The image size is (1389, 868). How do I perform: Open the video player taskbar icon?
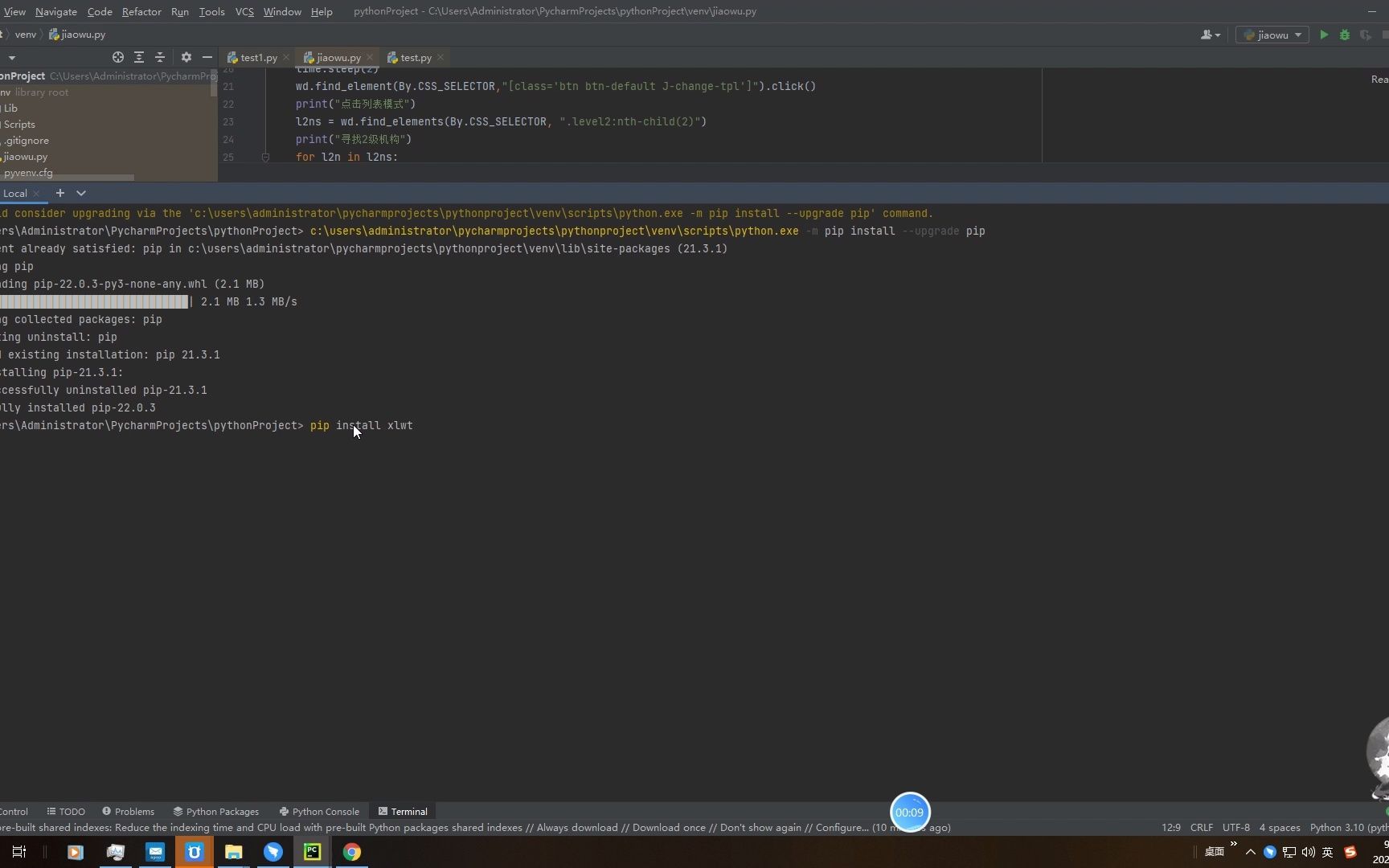[x=76, y=852]
